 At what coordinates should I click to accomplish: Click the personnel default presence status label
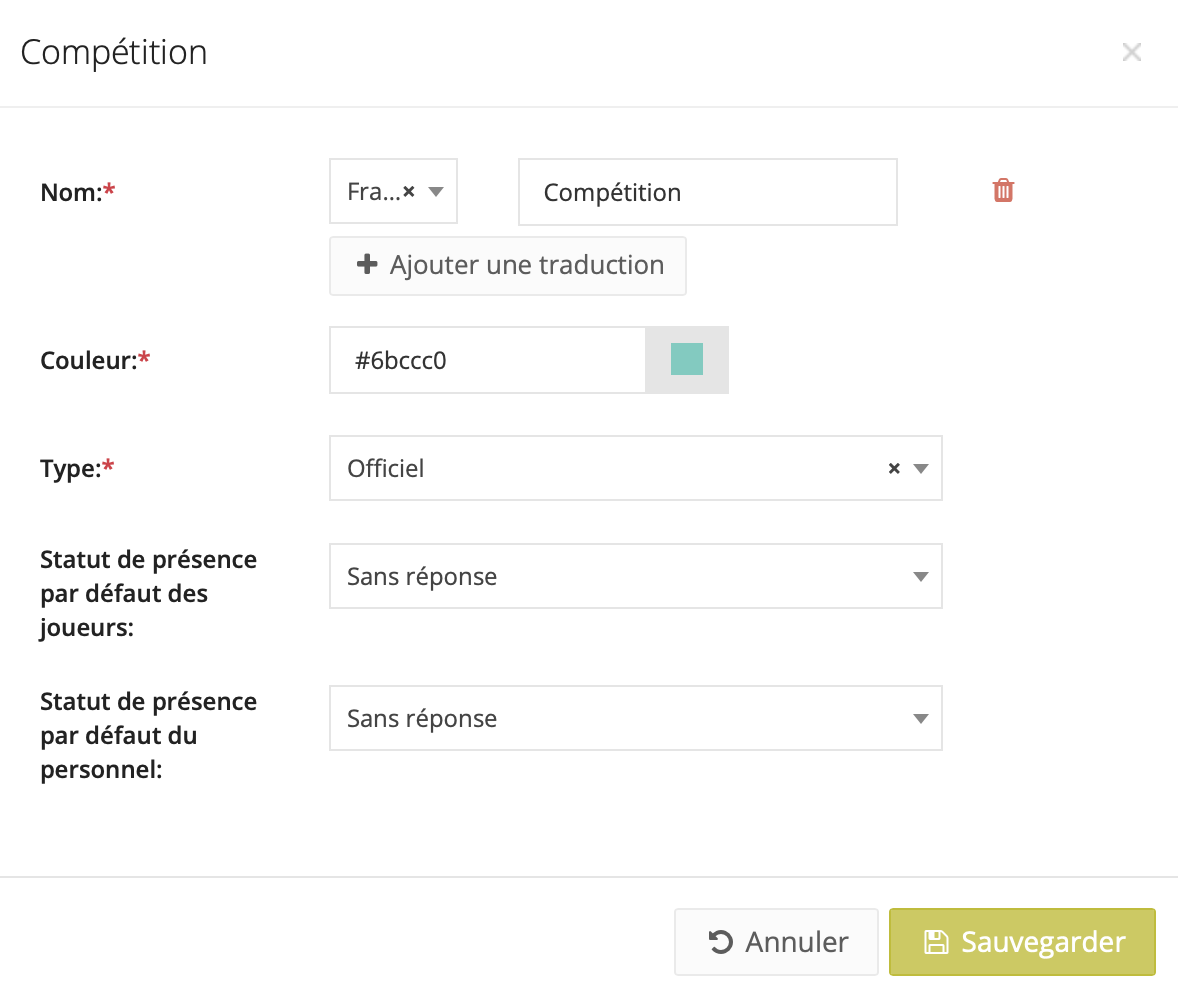[x=148, y=736]
